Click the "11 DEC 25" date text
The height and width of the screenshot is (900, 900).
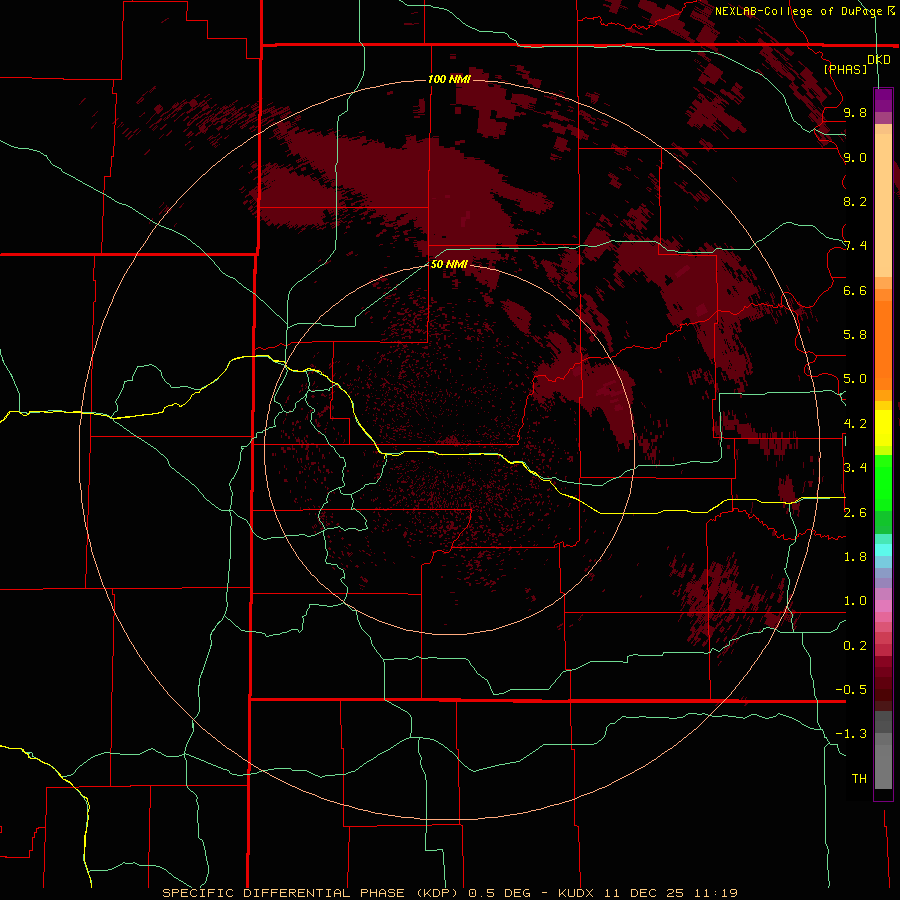tap(645, 893)
